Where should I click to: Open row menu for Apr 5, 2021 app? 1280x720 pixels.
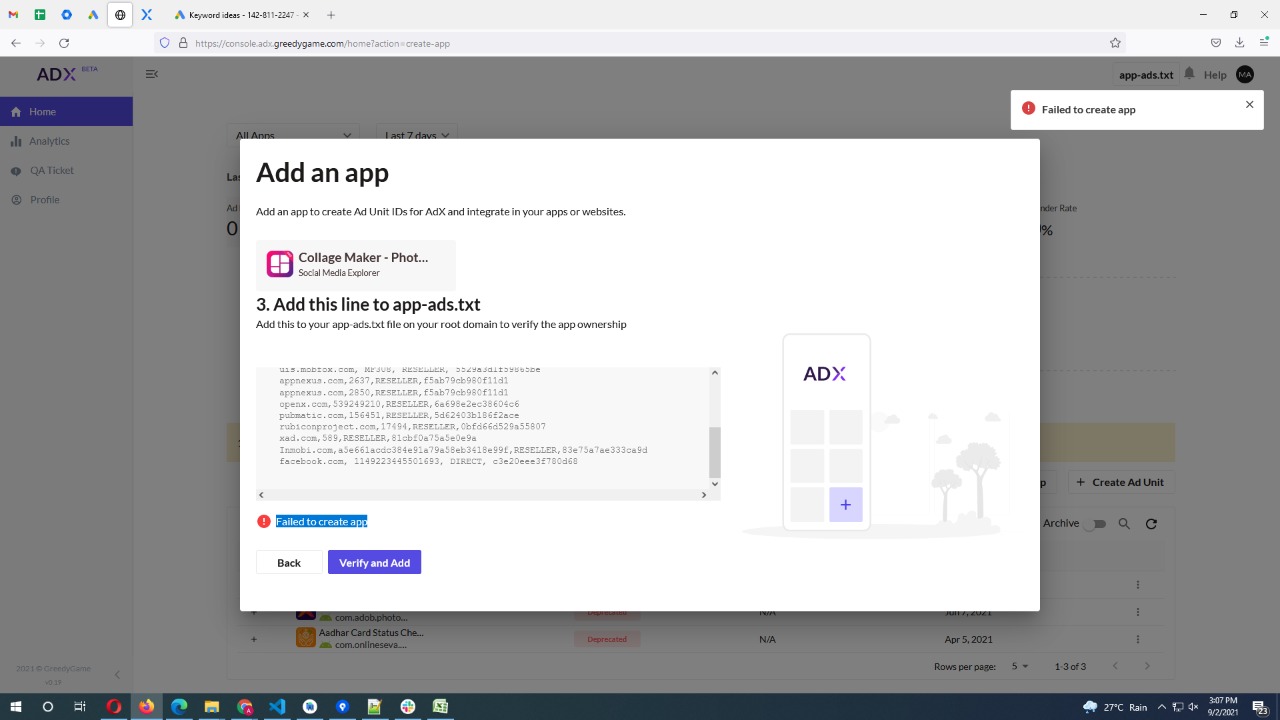[x=1137, y=639]
